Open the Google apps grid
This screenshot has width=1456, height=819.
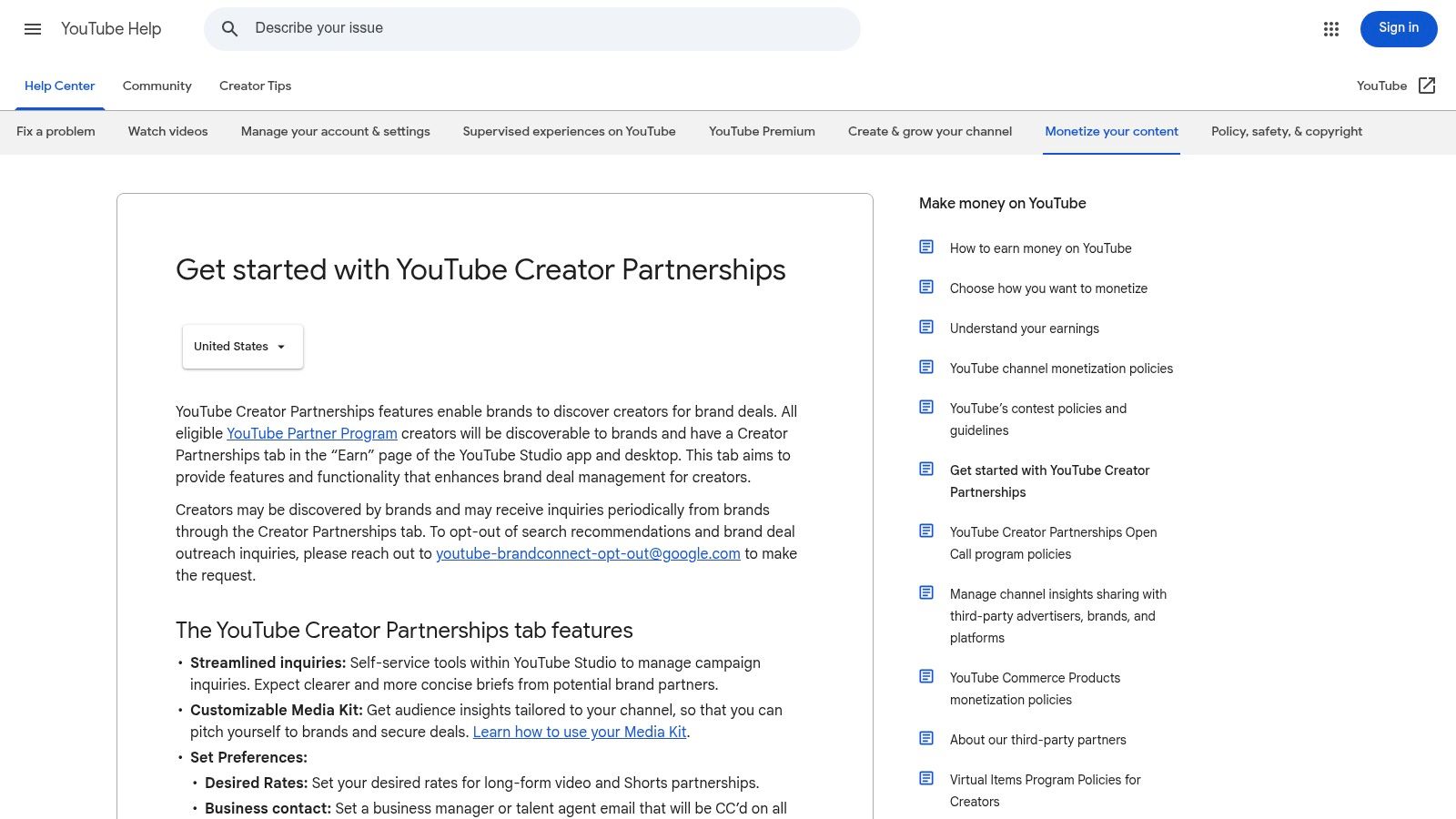[1331, 29]
